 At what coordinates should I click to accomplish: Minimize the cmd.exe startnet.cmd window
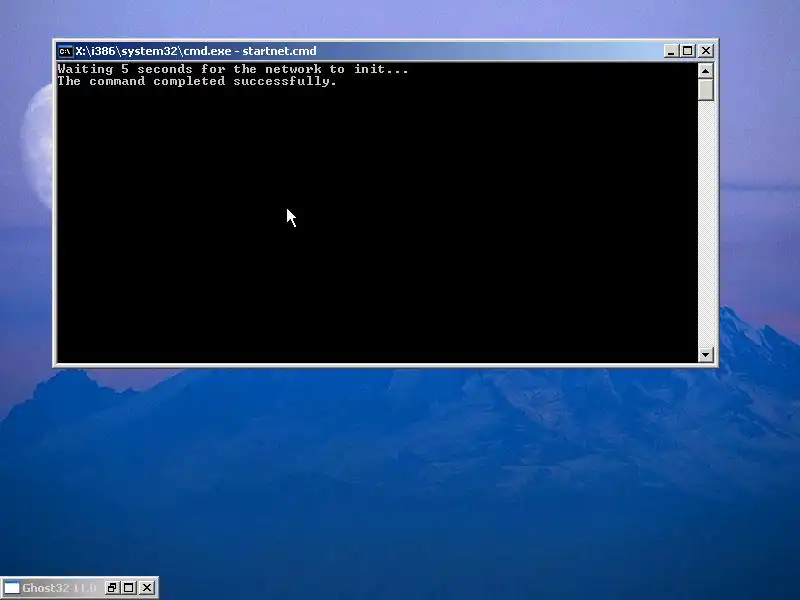pos(671,51)
